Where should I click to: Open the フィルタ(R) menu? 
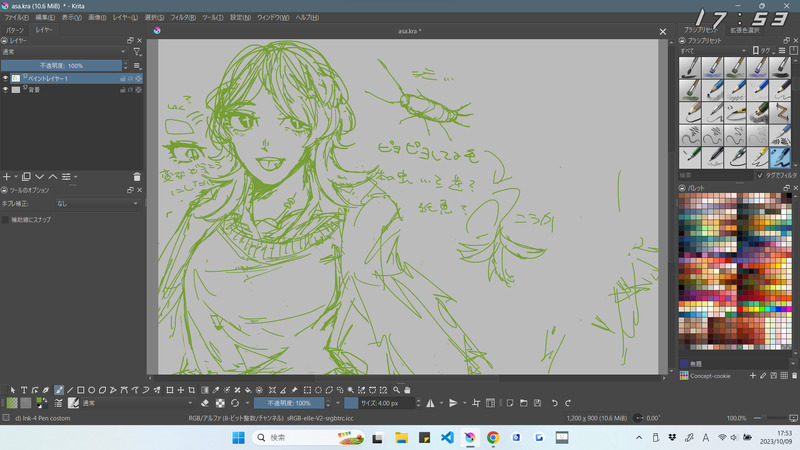click(x=183, y=17)
